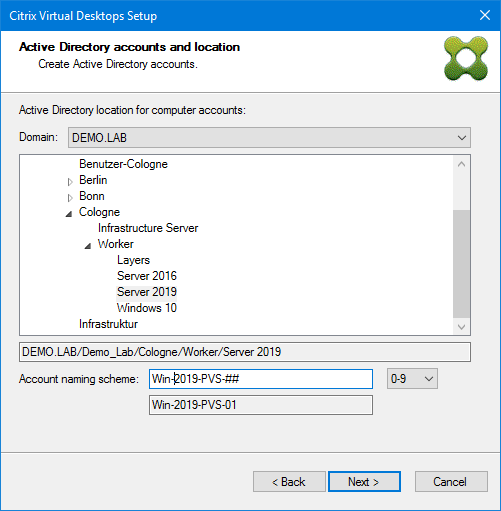The height and width of the screenshot is (511, 501).
Task: Cancel the setup wizard
Action: pos(451,482)
